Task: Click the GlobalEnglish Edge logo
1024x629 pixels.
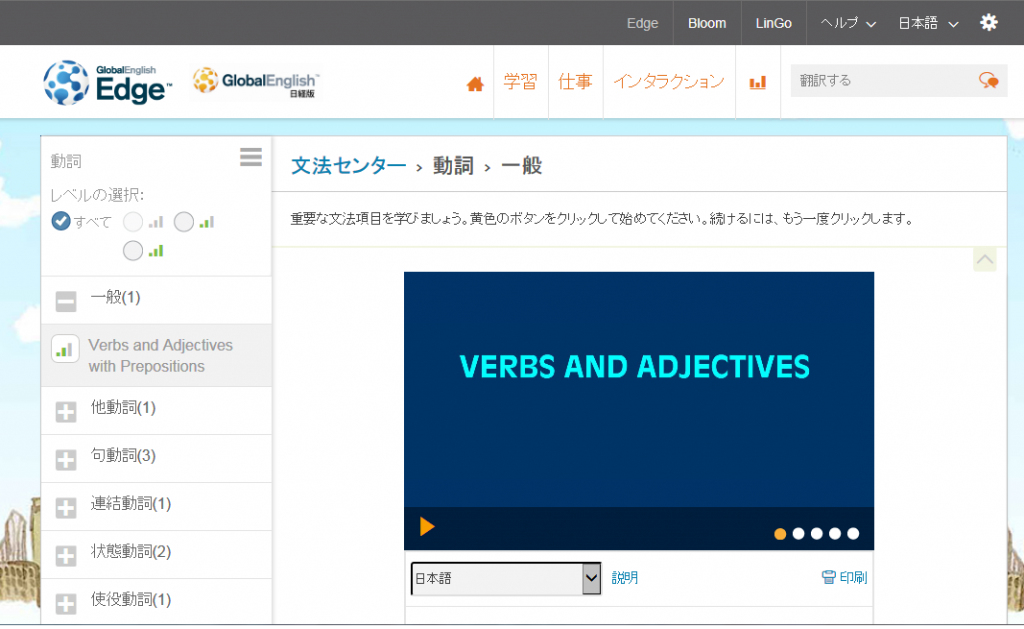Action: (108, 83)
